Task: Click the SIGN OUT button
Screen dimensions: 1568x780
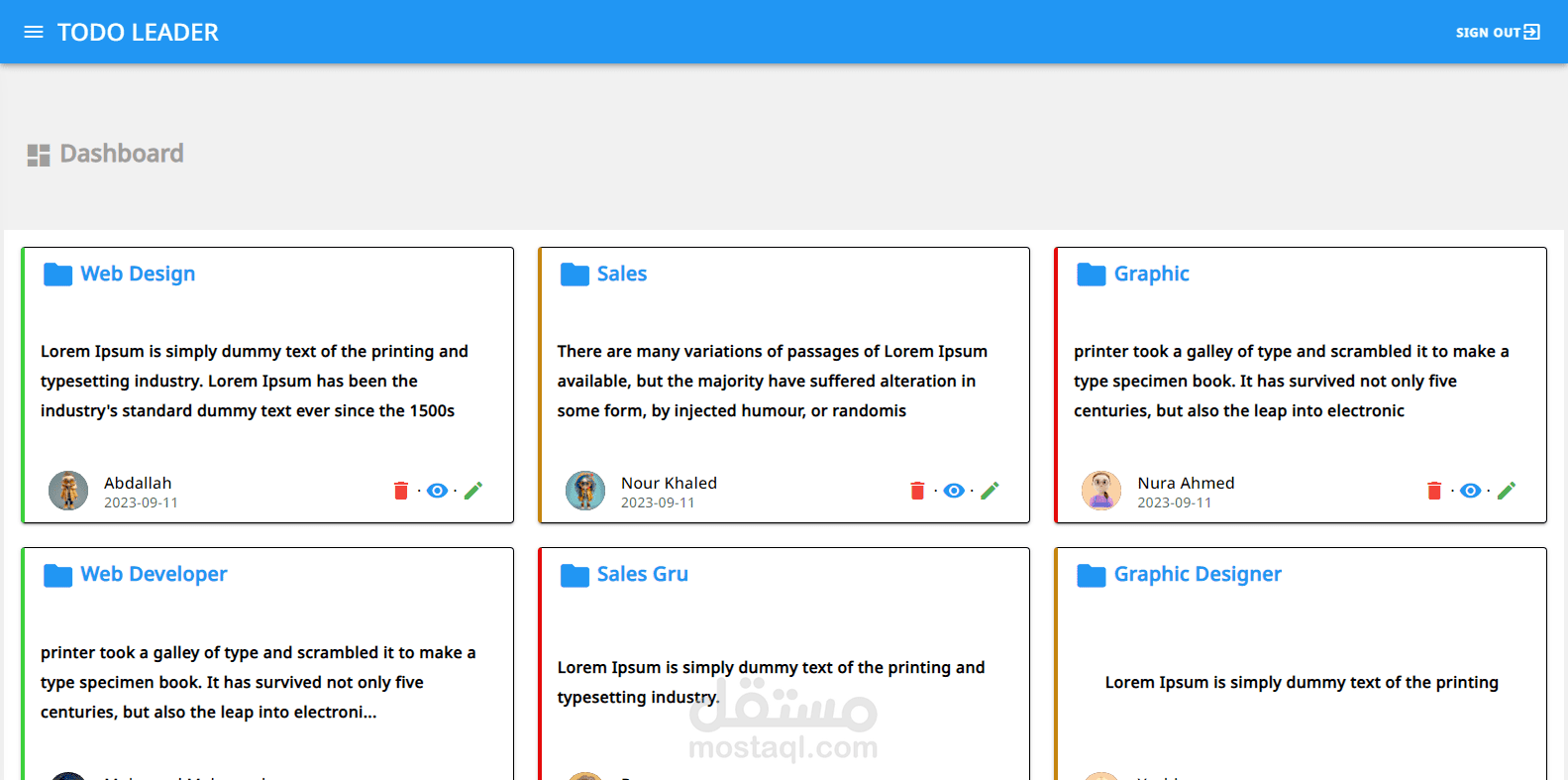Action: [x=1498, y=32]
